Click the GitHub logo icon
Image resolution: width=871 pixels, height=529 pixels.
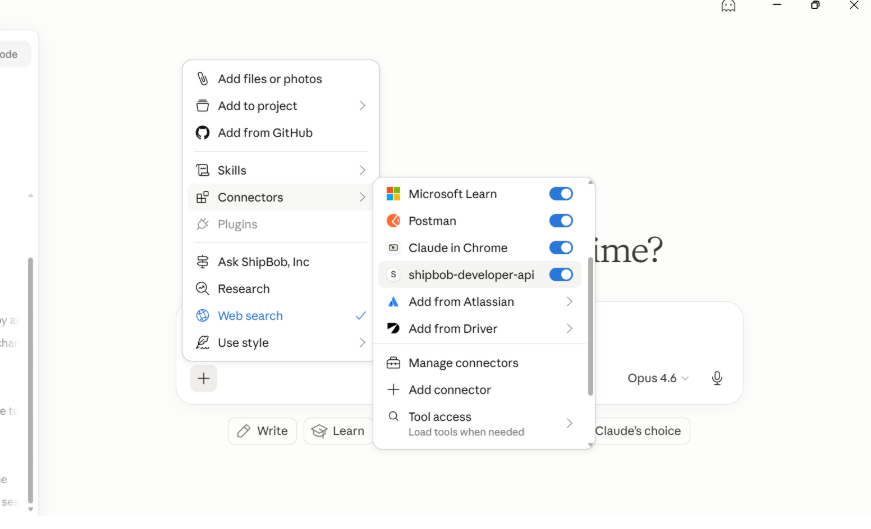[203, 133]
